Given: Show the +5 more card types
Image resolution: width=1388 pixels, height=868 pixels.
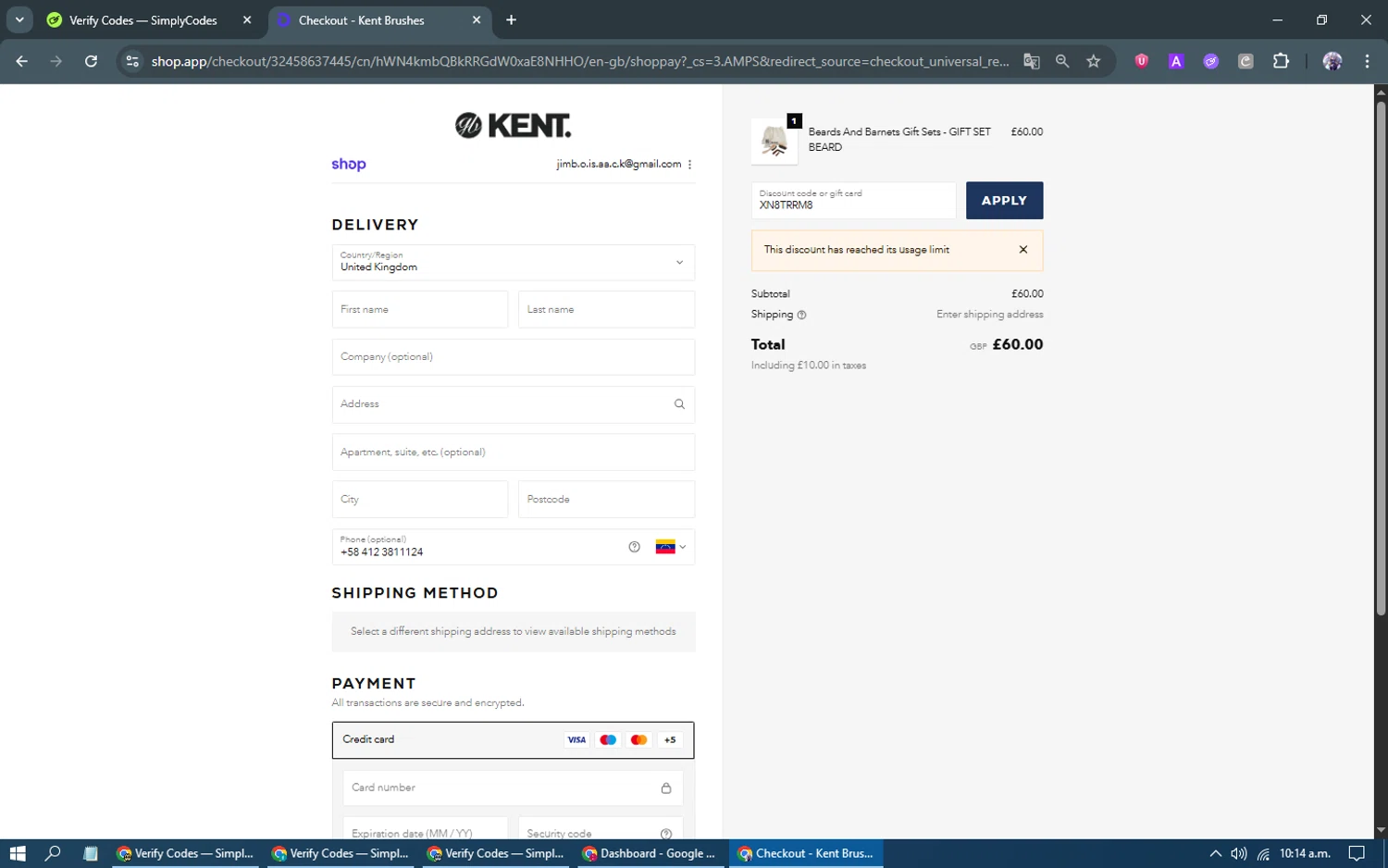Looking at the screenshot, I should pos(670,739).
